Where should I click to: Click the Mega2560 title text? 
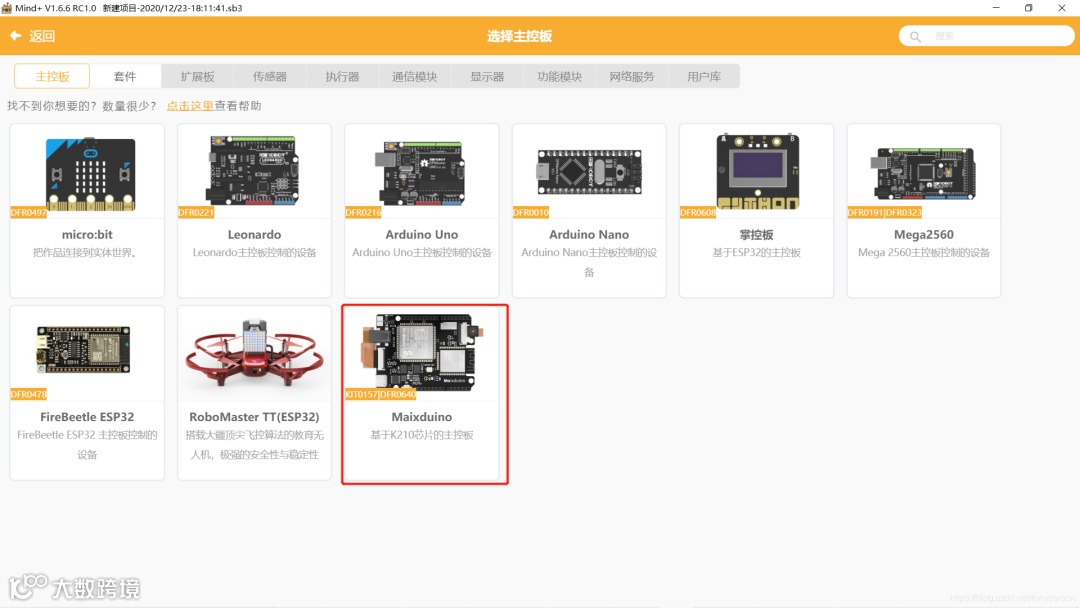(x=924, y=234)
